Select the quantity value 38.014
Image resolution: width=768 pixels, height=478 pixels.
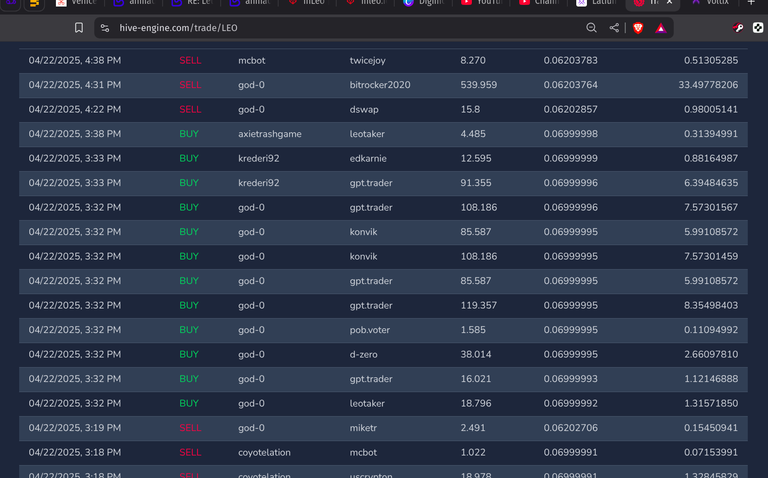point(476,355)
